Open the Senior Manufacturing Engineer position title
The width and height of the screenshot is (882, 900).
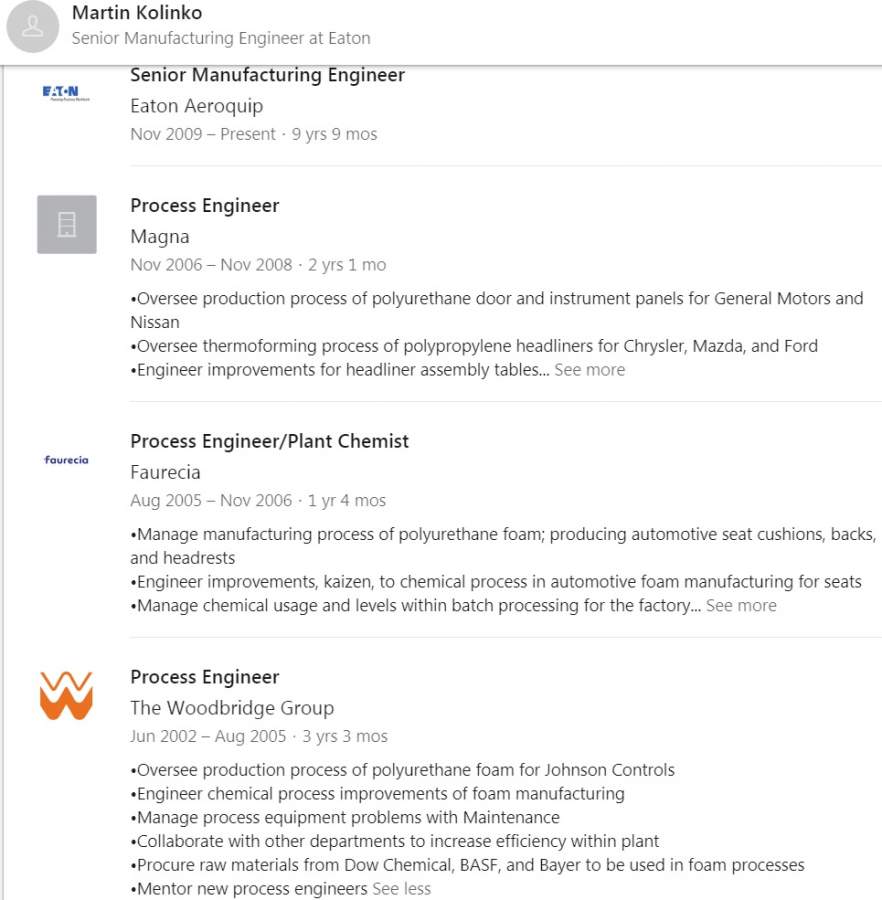coord(267,75)
